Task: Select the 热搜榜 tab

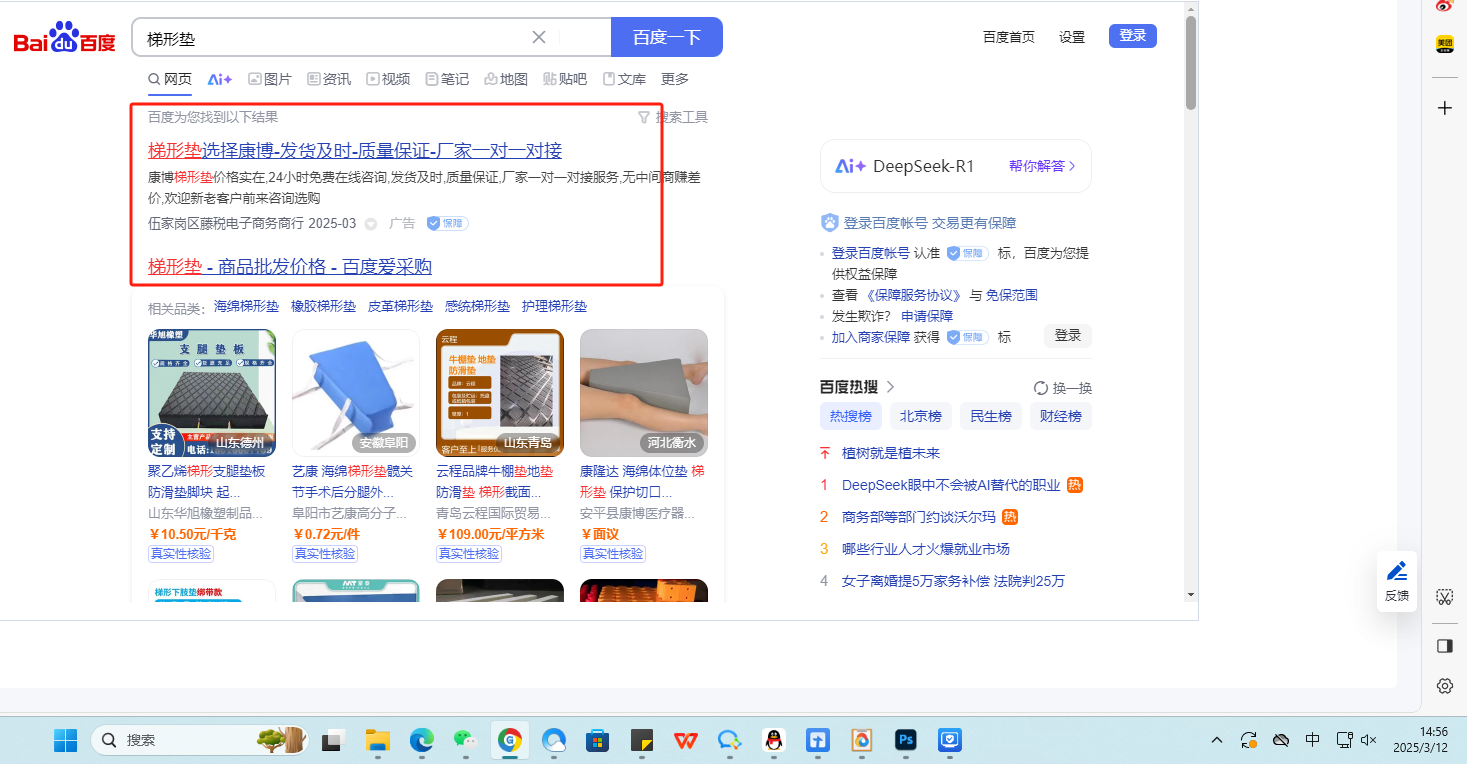Action: tap(851, 416)
